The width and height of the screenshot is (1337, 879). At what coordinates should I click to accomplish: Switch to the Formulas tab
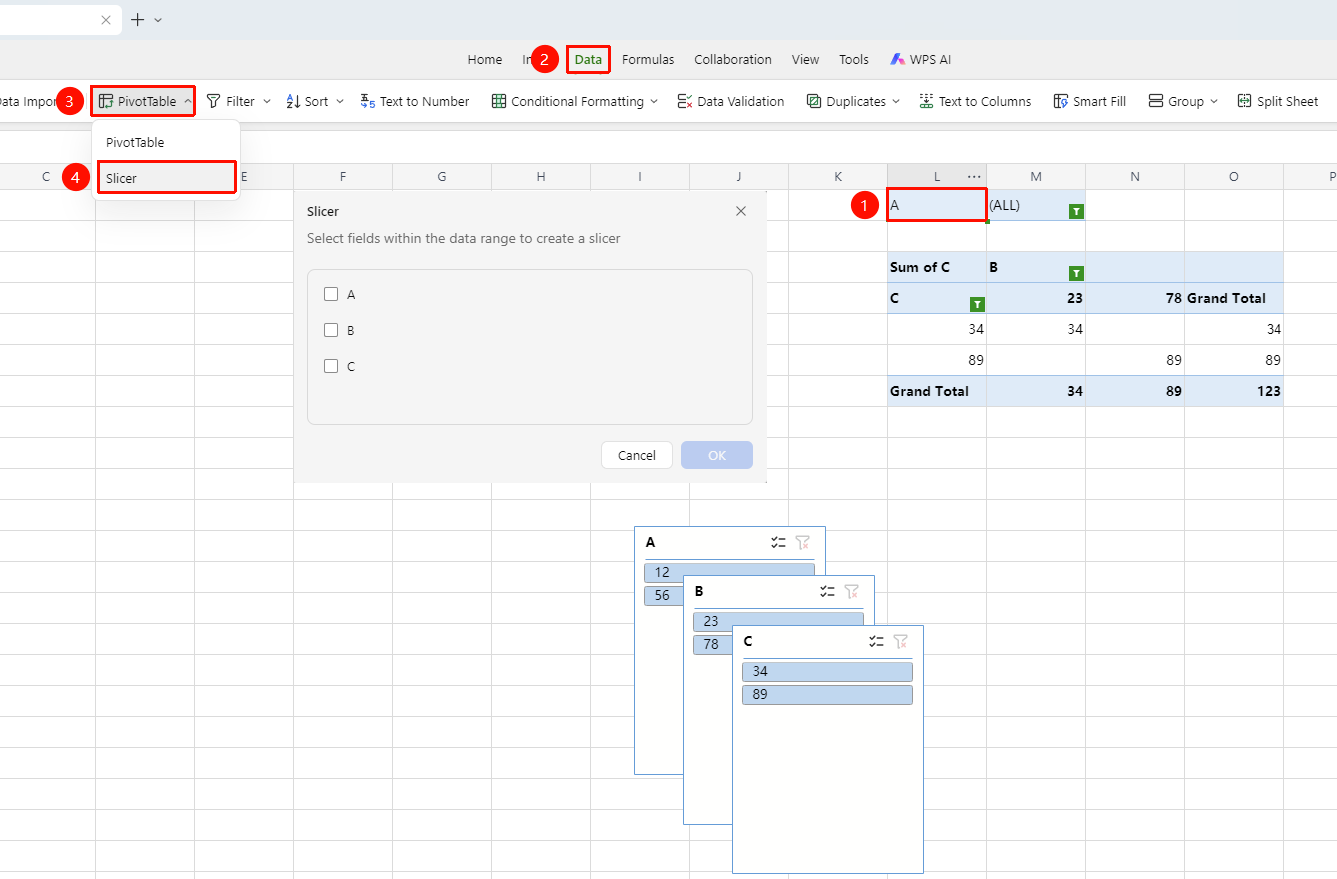648,59
